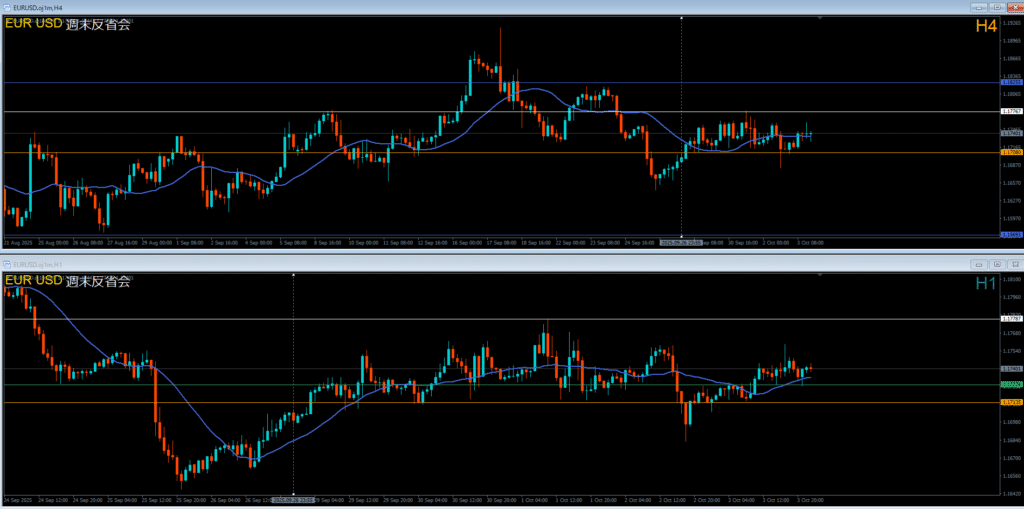Click the H1 chart window title icon
The image size is (1024, 509).
7,264
